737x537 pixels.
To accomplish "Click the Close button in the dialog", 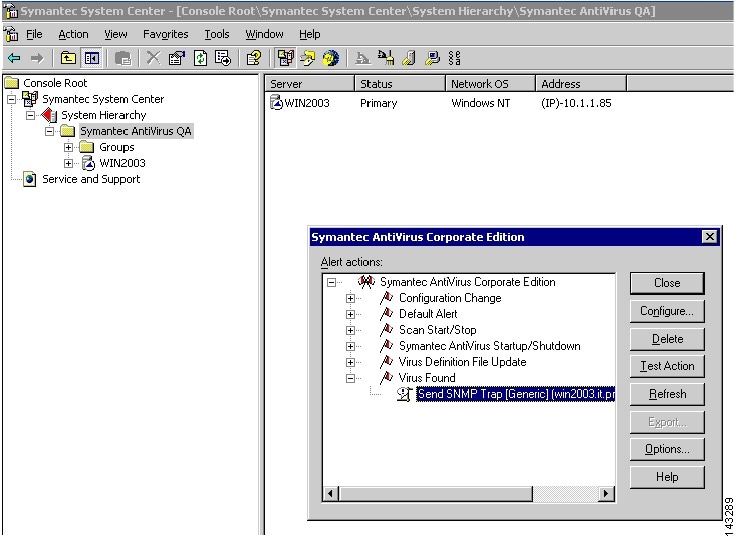I will coord(667,283).
